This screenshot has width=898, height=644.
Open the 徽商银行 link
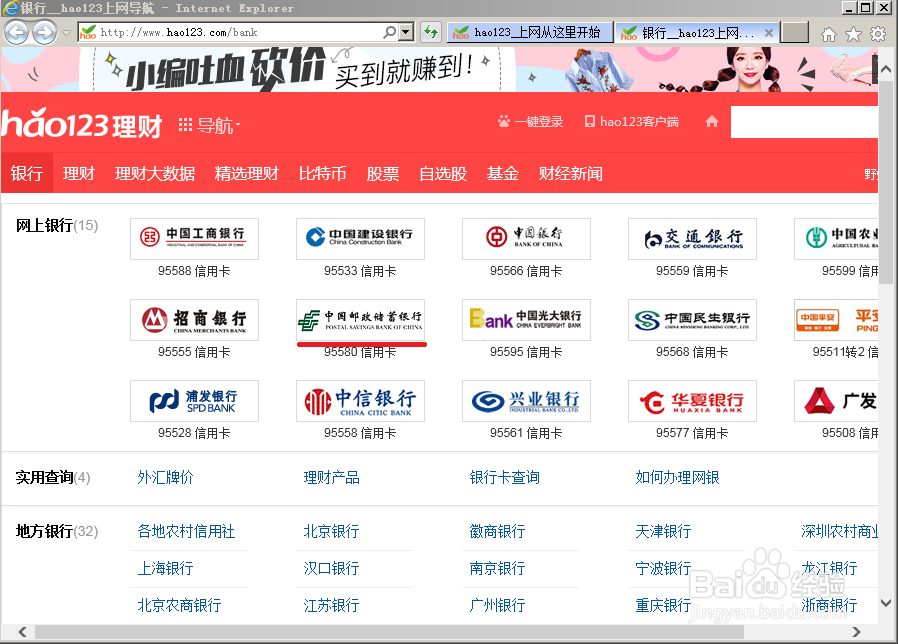coord(497,531)
